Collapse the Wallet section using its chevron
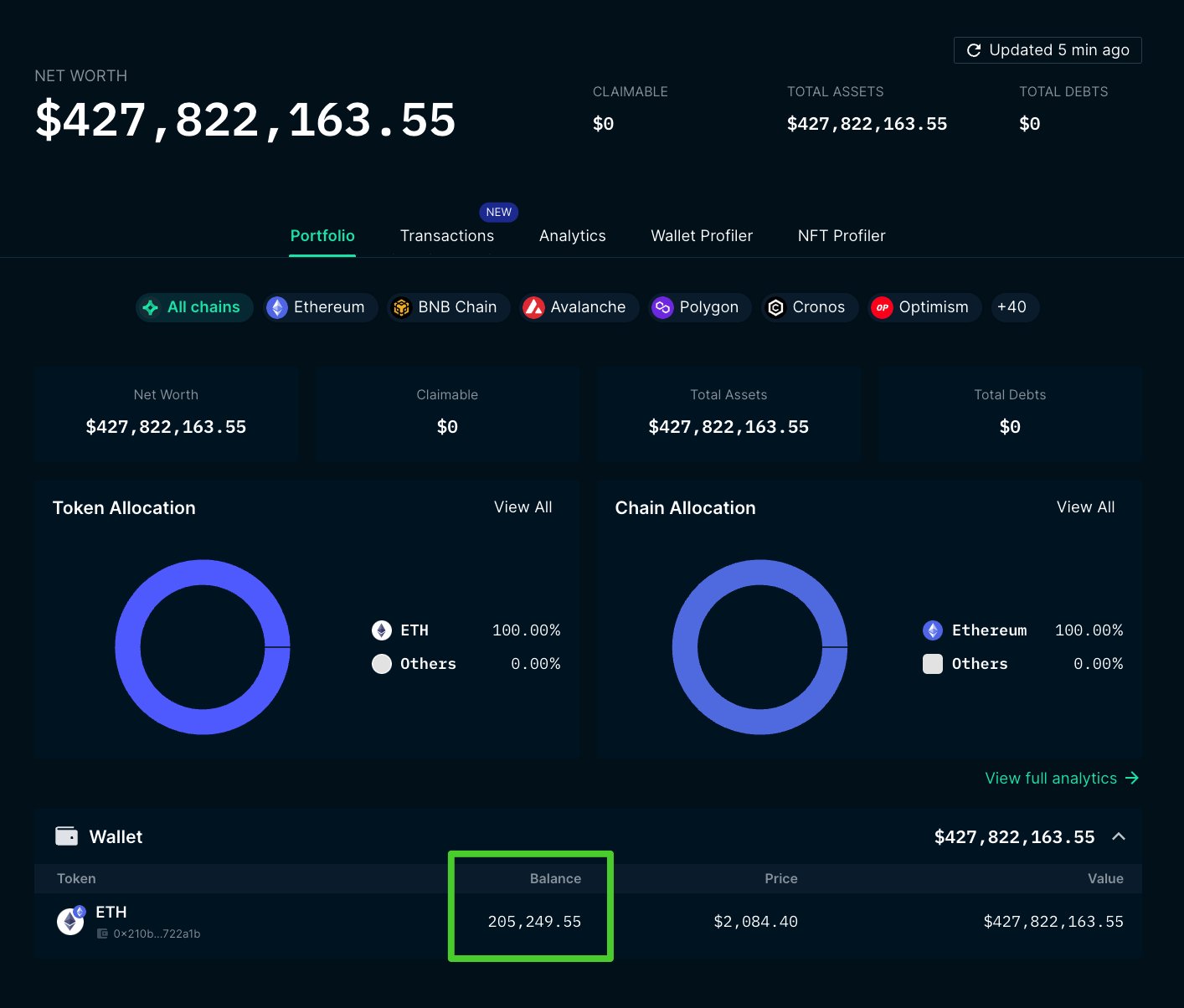 coord(1120,836)
